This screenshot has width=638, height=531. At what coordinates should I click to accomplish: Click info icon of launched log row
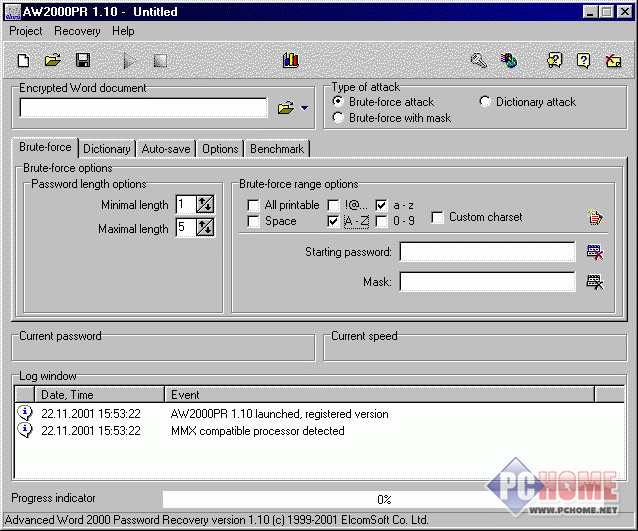25,413
